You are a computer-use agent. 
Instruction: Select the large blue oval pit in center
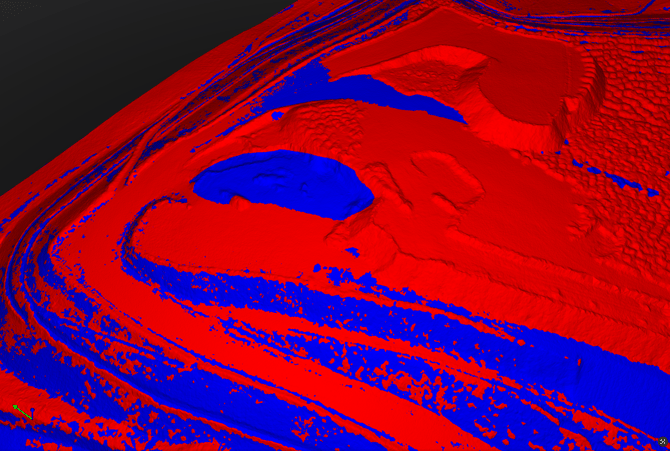[280, 183]
